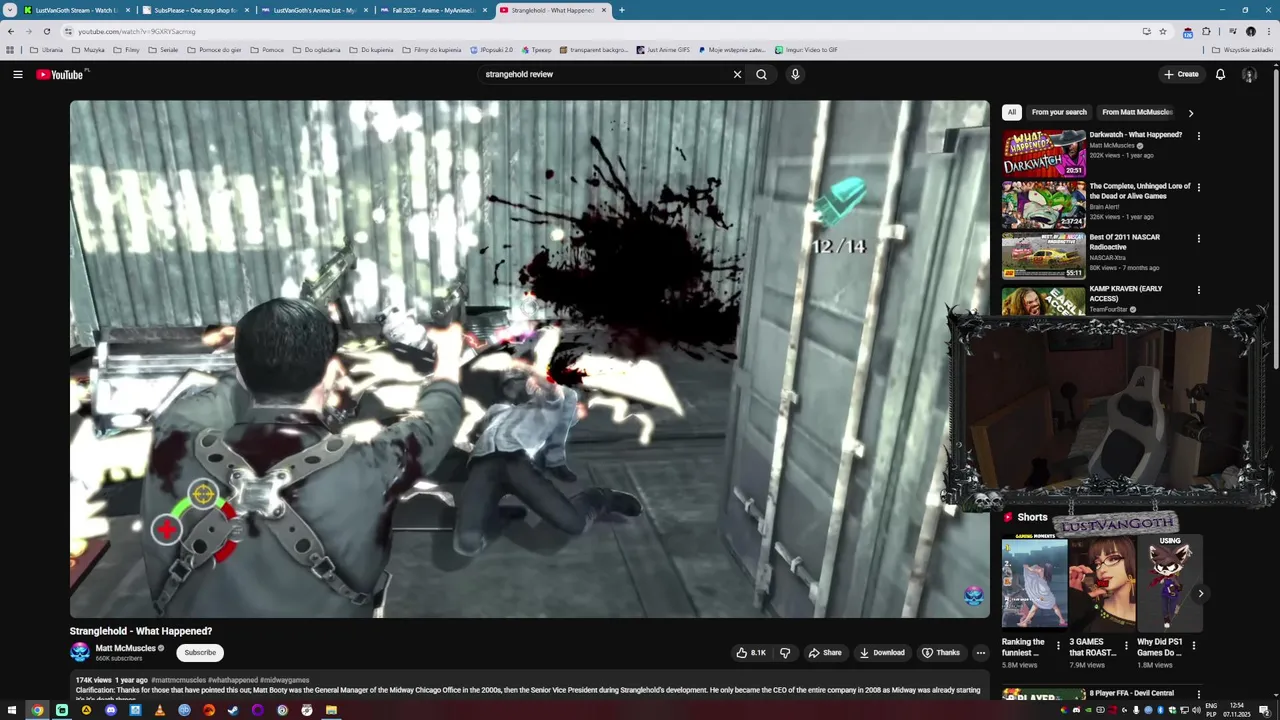Viewport: 1280px width, 720px height.
Task: Select the 'All' filter chip
Action: point(1012,112)
